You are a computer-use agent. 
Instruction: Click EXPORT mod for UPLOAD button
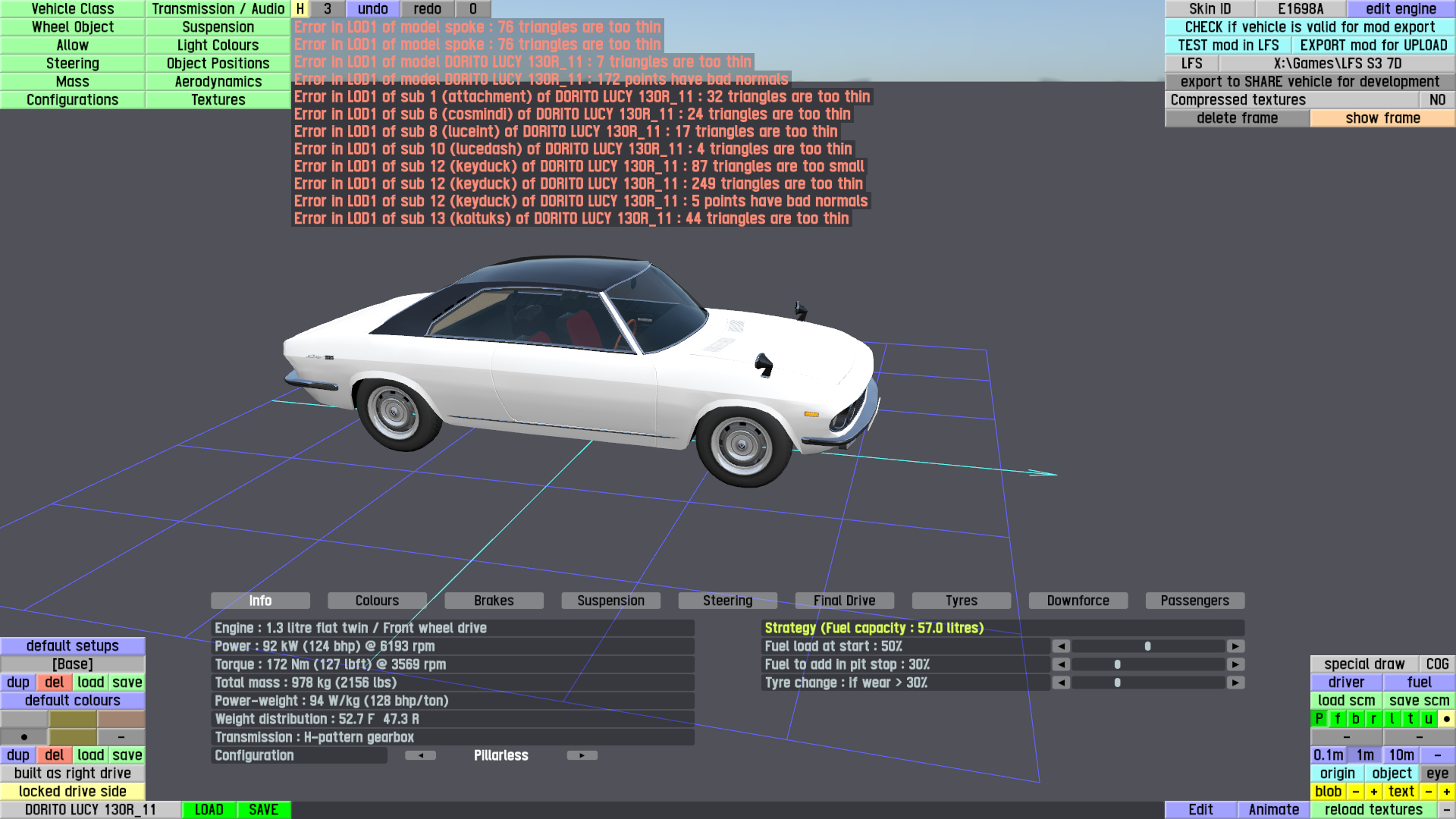pyautogui.click(x=1373, y=45)
